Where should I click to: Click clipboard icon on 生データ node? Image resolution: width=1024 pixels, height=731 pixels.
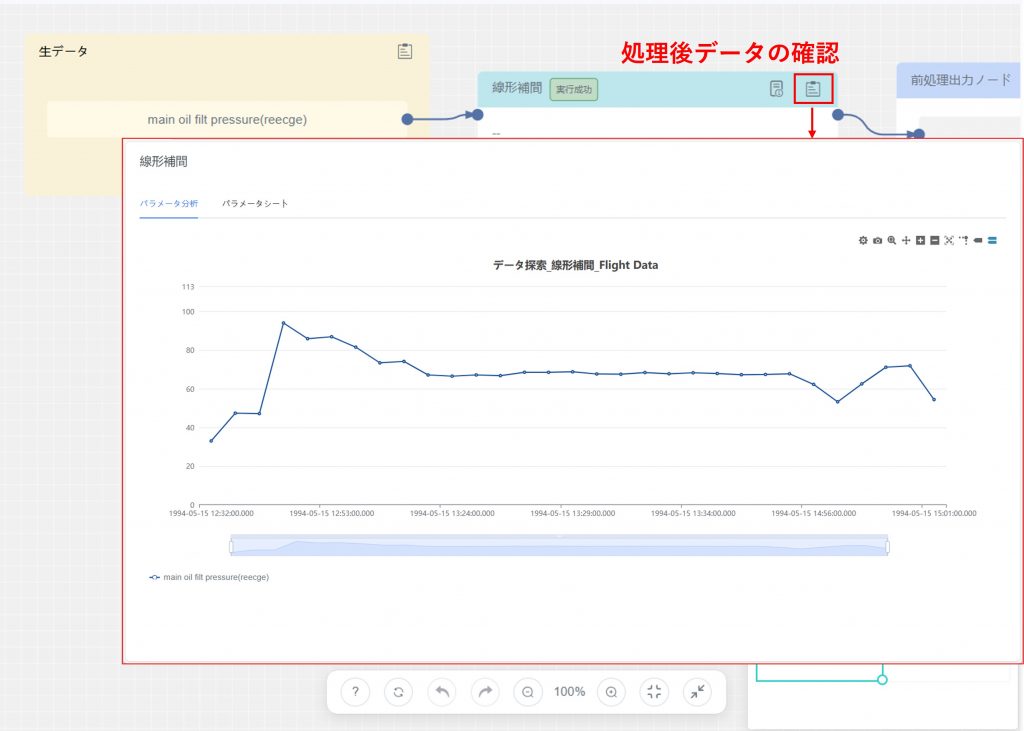[x=404, y=52]
